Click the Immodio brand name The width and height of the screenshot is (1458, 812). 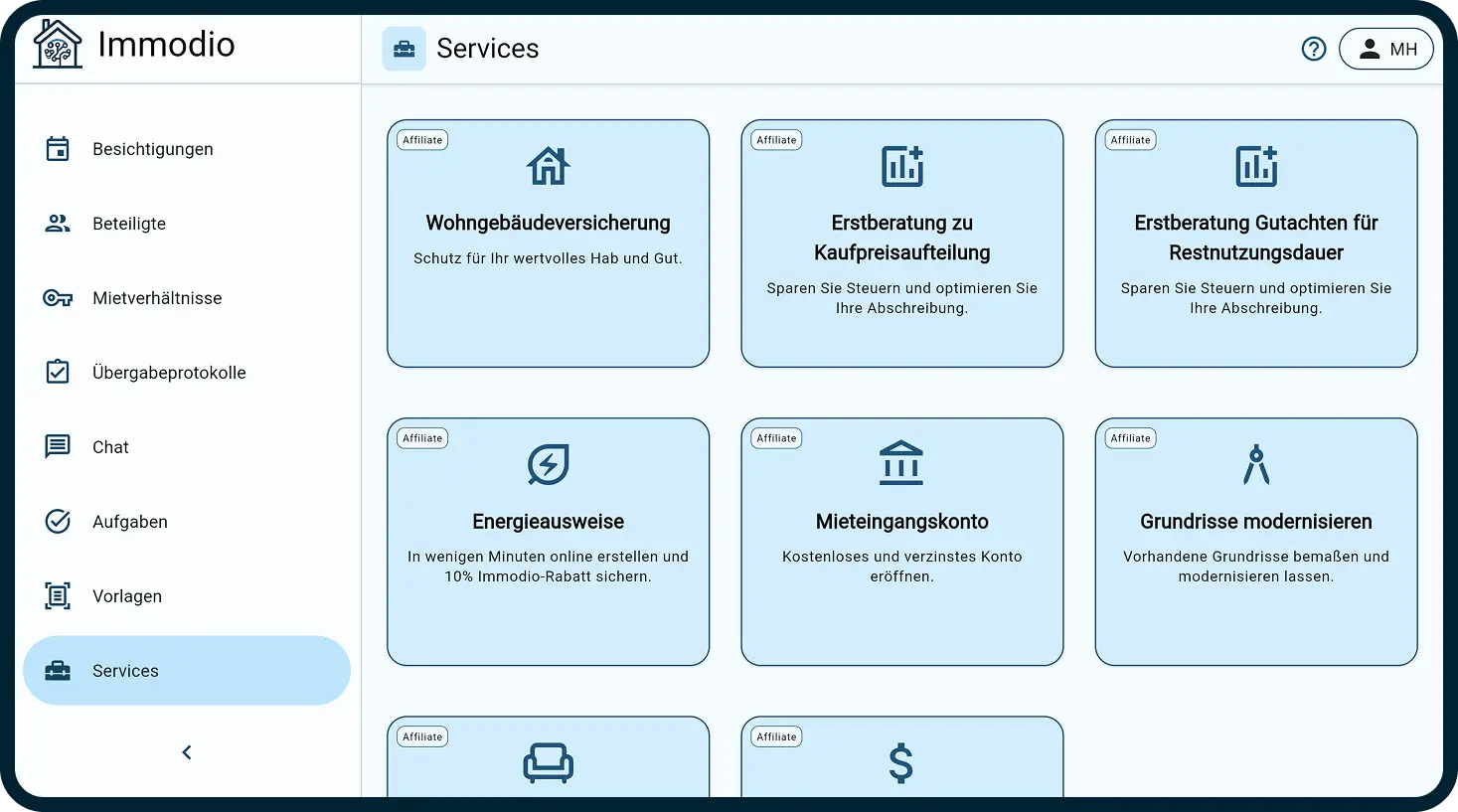[167, 45]
